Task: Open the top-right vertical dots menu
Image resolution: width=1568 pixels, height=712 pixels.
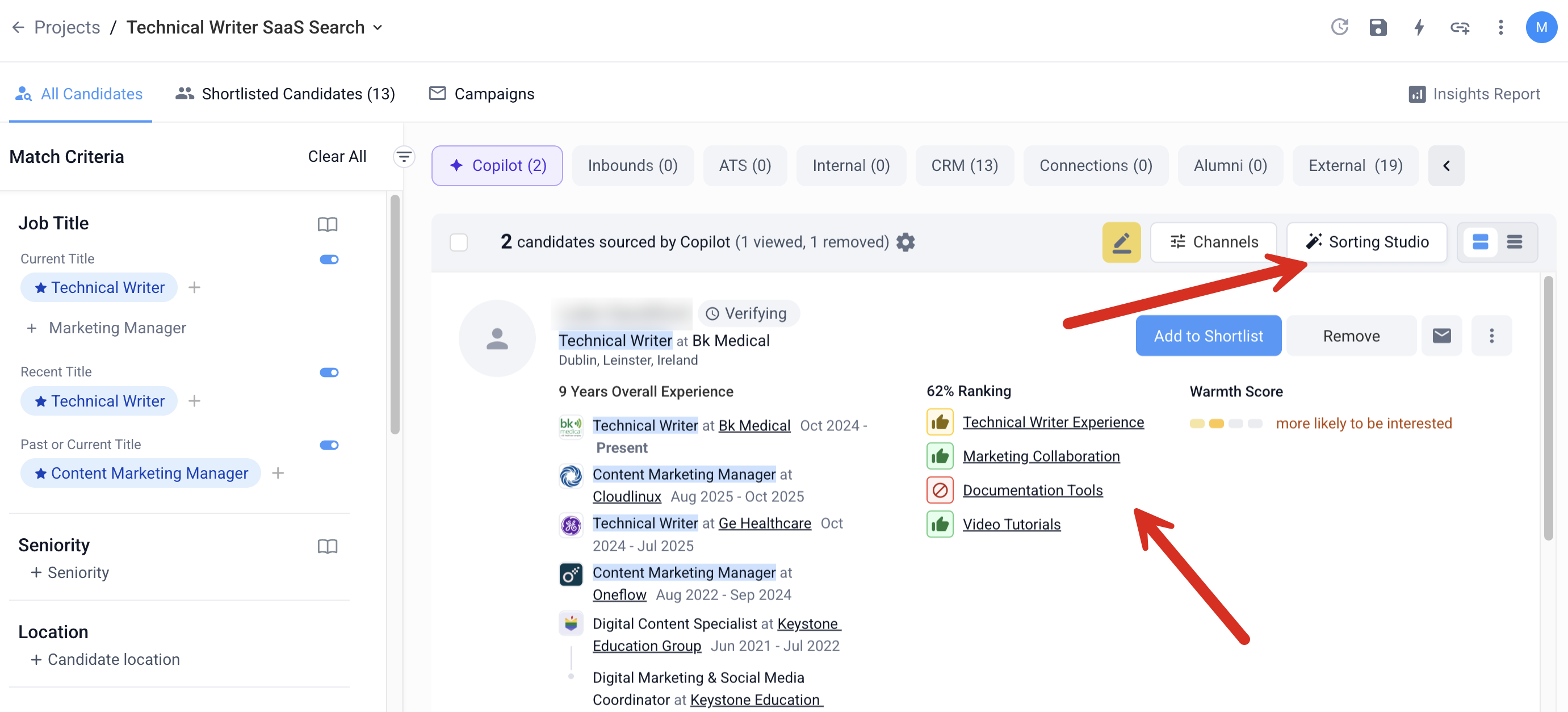Action: 1500,27
